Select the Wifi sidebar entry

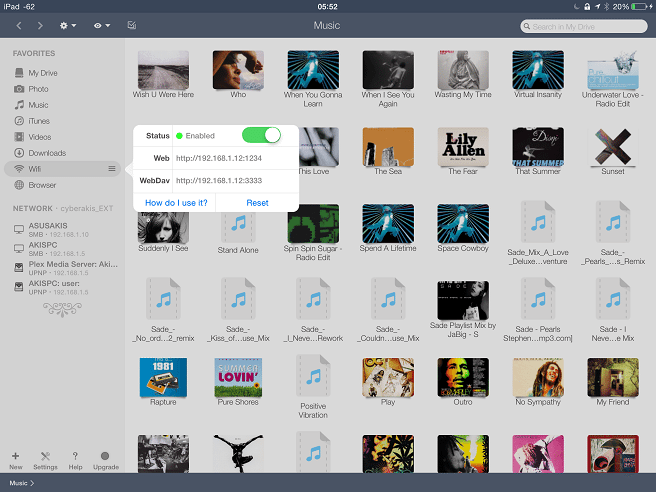click(x=62, y=169)
